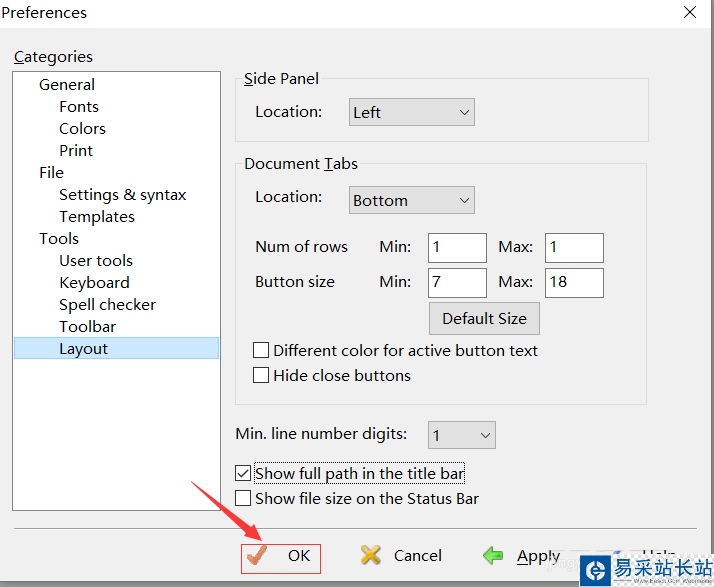This screenshot has height=587, width=714.
Task: Open Settings & syntax category
Action: [122, 195]
